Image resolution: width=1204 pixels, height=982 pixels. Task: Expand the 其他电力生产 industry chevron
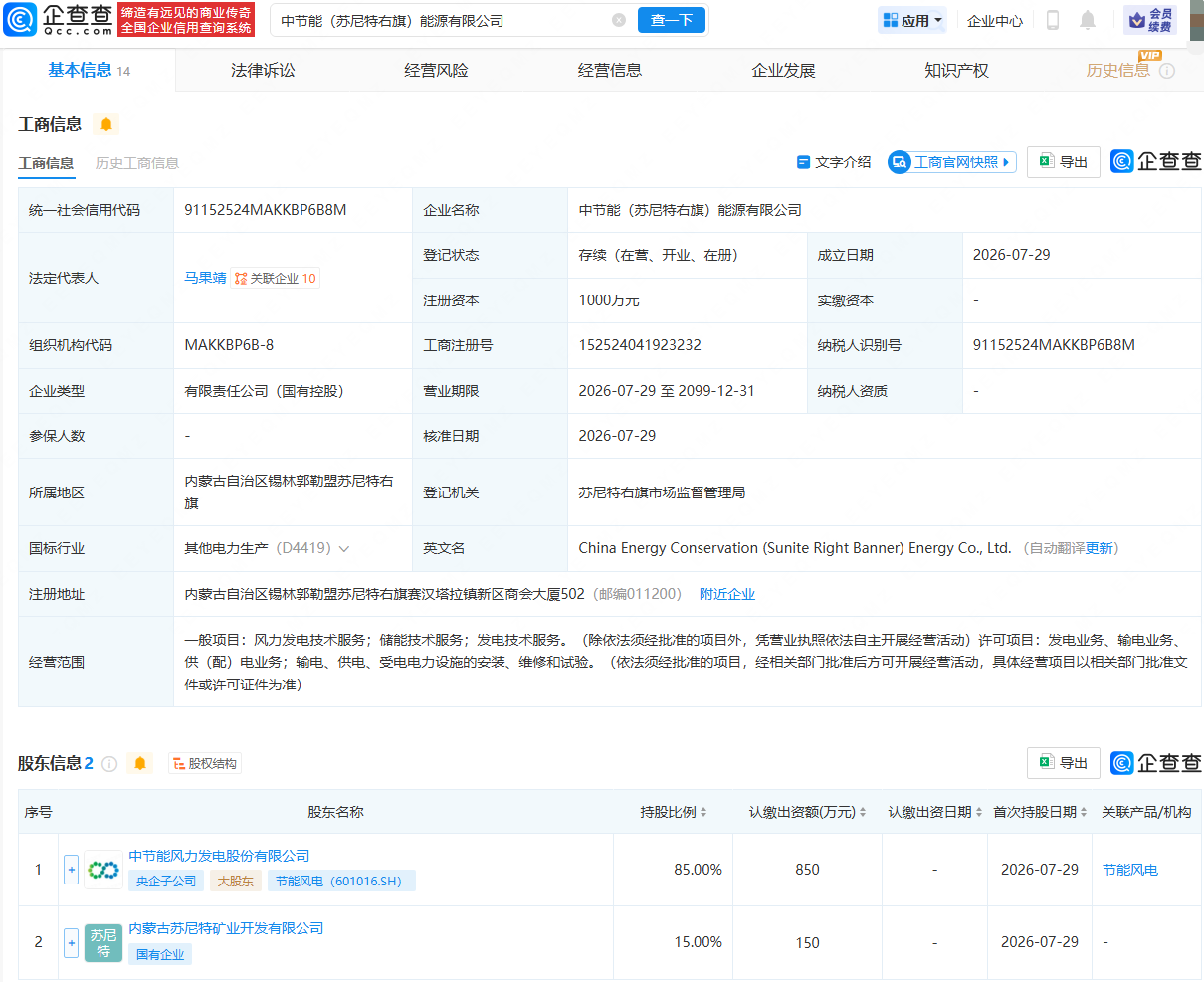coord(344,549)
